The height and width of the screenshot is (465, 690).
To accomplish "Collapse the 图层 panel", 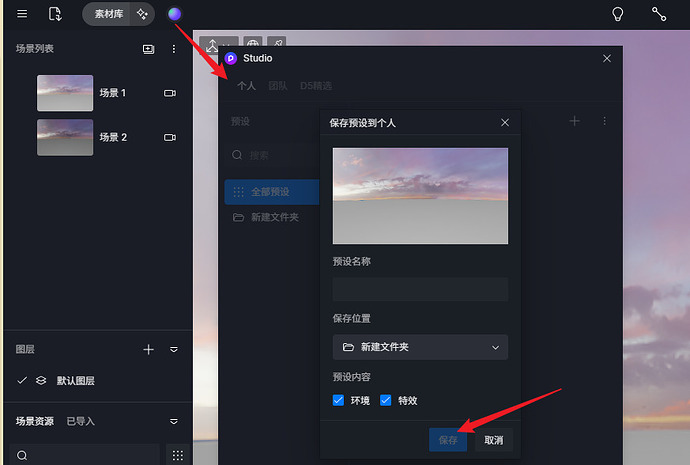I will [x=174, y=350].
